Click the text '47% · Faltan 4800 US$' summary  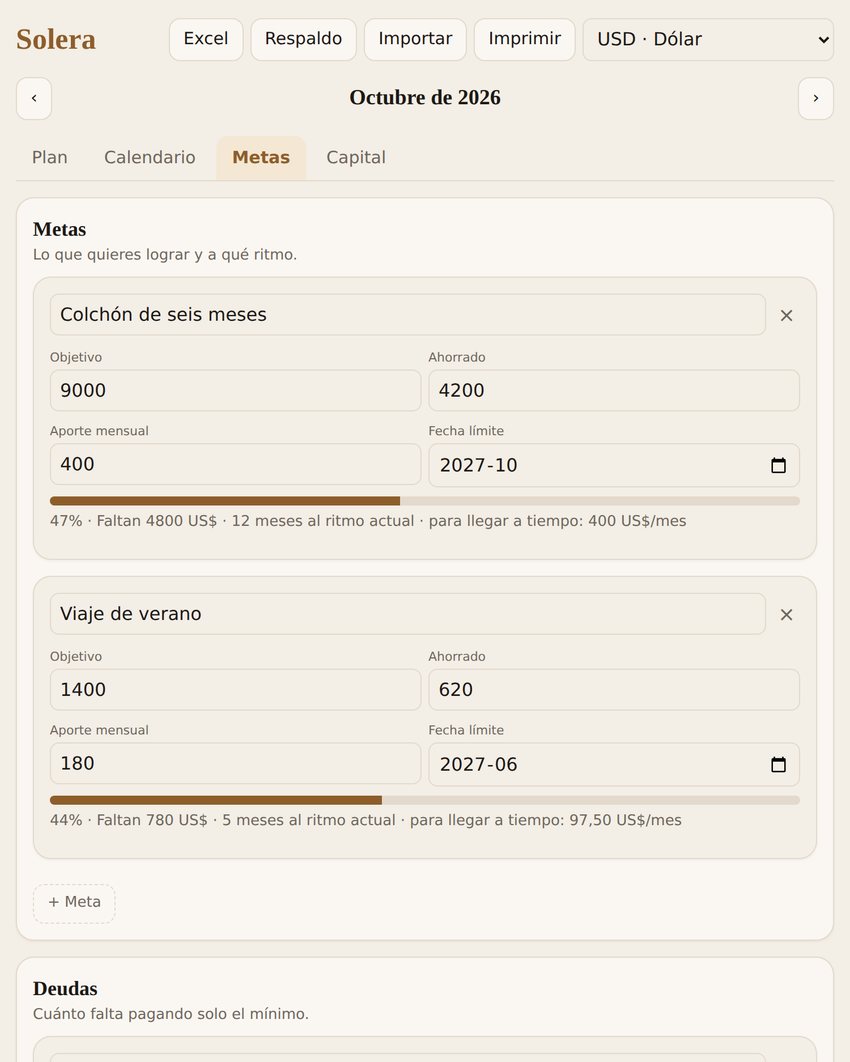pos(133,521)
